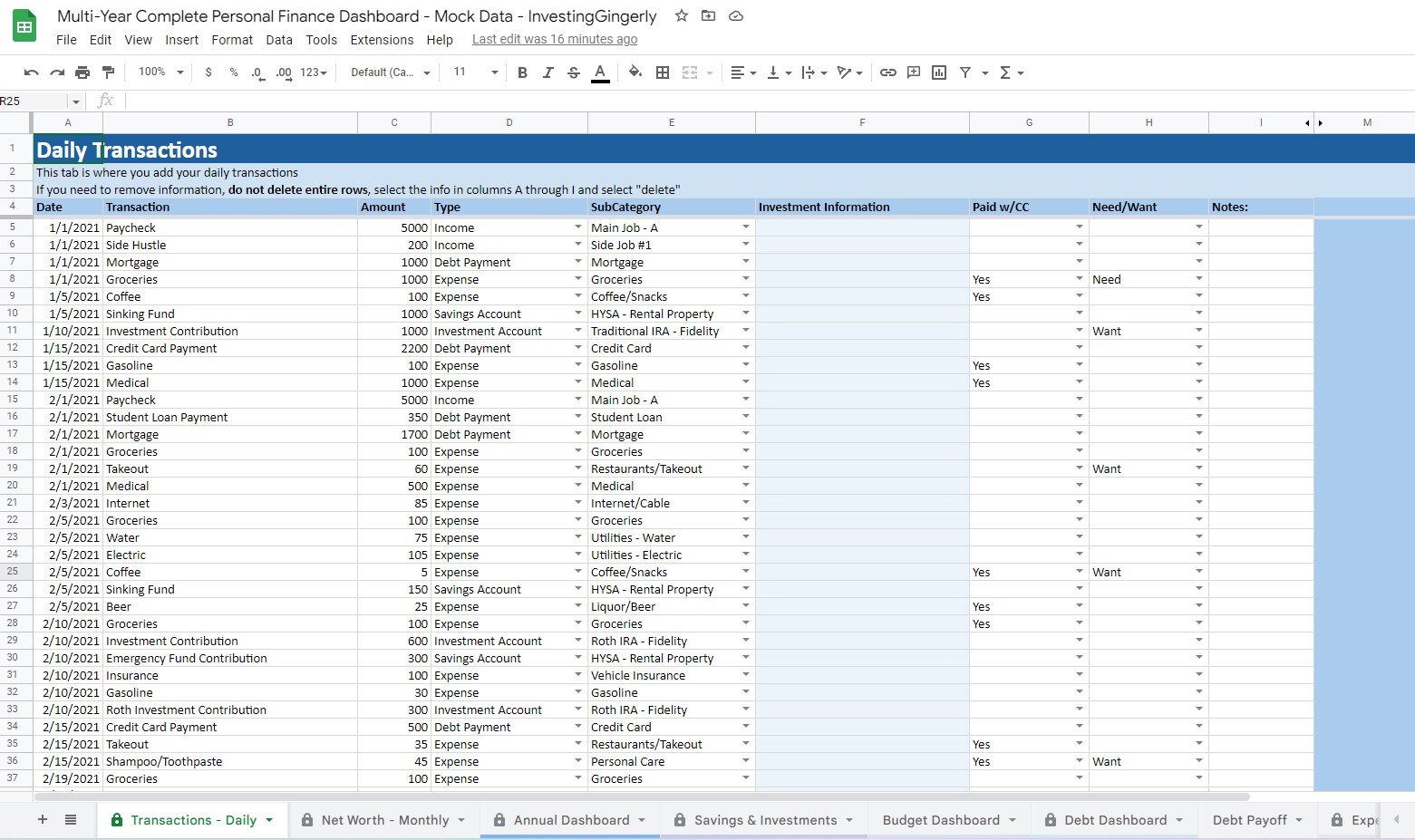Click the Insert chart icon

coord(938,72)
